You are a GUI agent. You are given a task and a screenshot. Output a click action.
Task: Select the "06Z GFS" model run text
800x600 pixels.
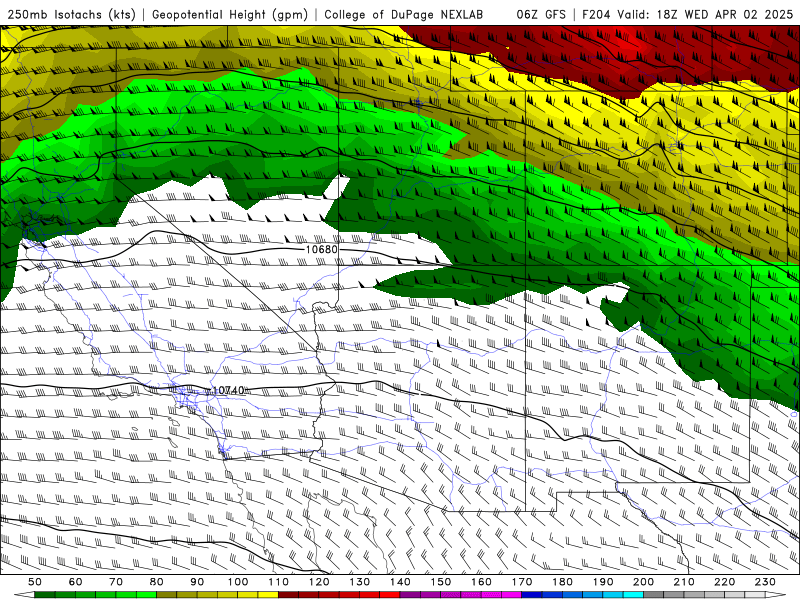[541, 14]
